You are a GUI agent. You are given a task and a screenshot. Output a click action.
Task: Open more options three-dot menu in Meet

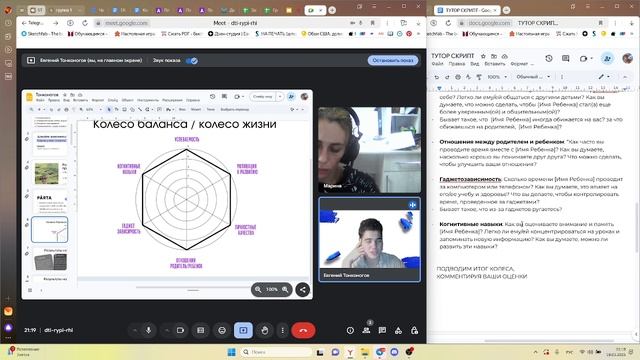(x=282, y=330)
